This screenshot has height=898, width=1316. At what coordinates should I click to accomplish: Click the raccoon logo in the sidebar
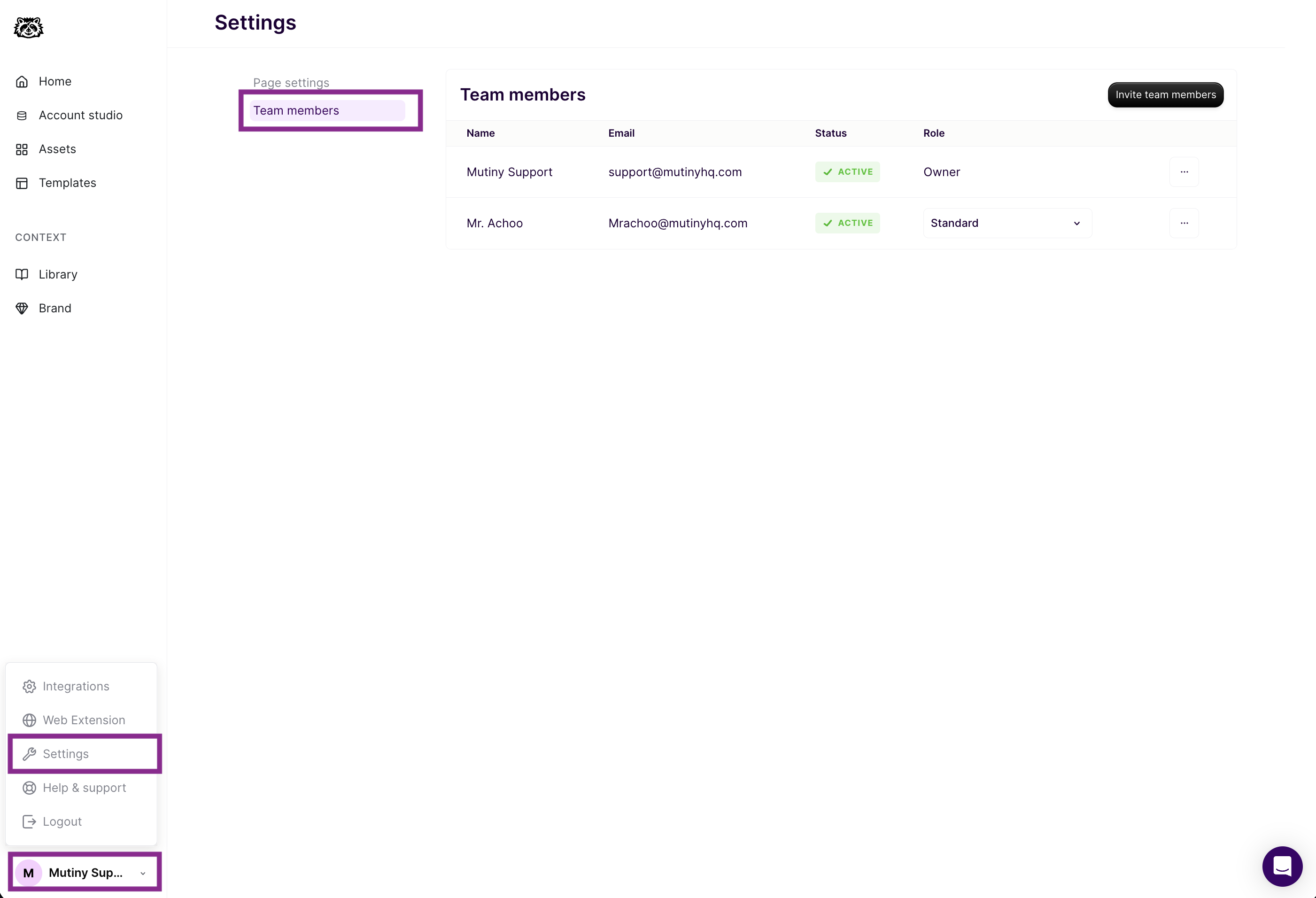(x=28, y=27)
